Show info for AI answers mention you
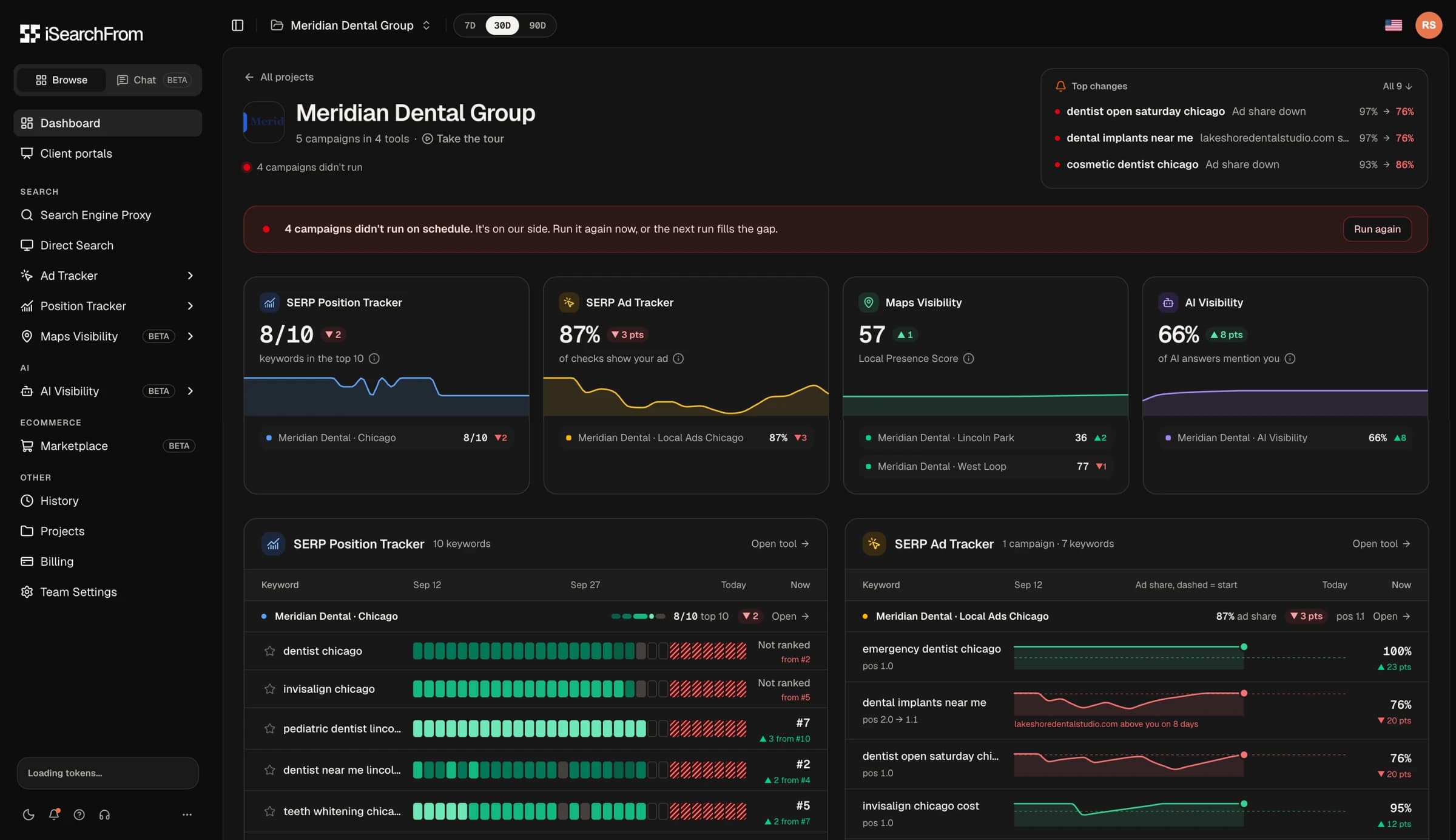 pyautogui.click(x=1290, y=359)
